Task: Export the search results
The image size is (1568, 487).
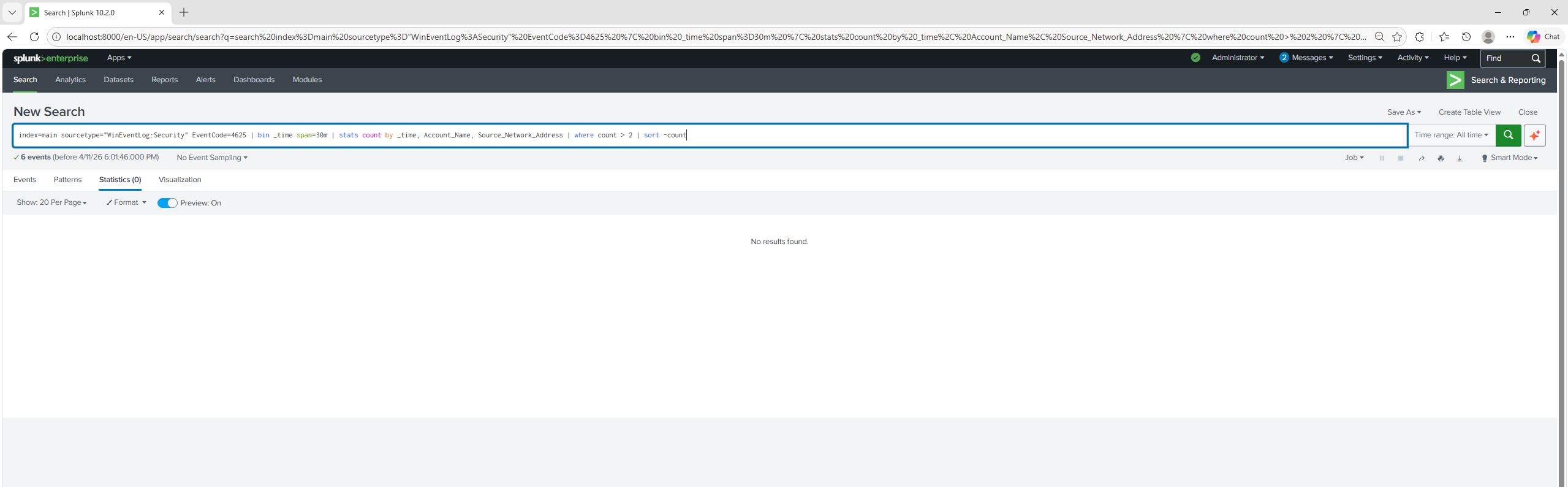Action: [1460, 158]
